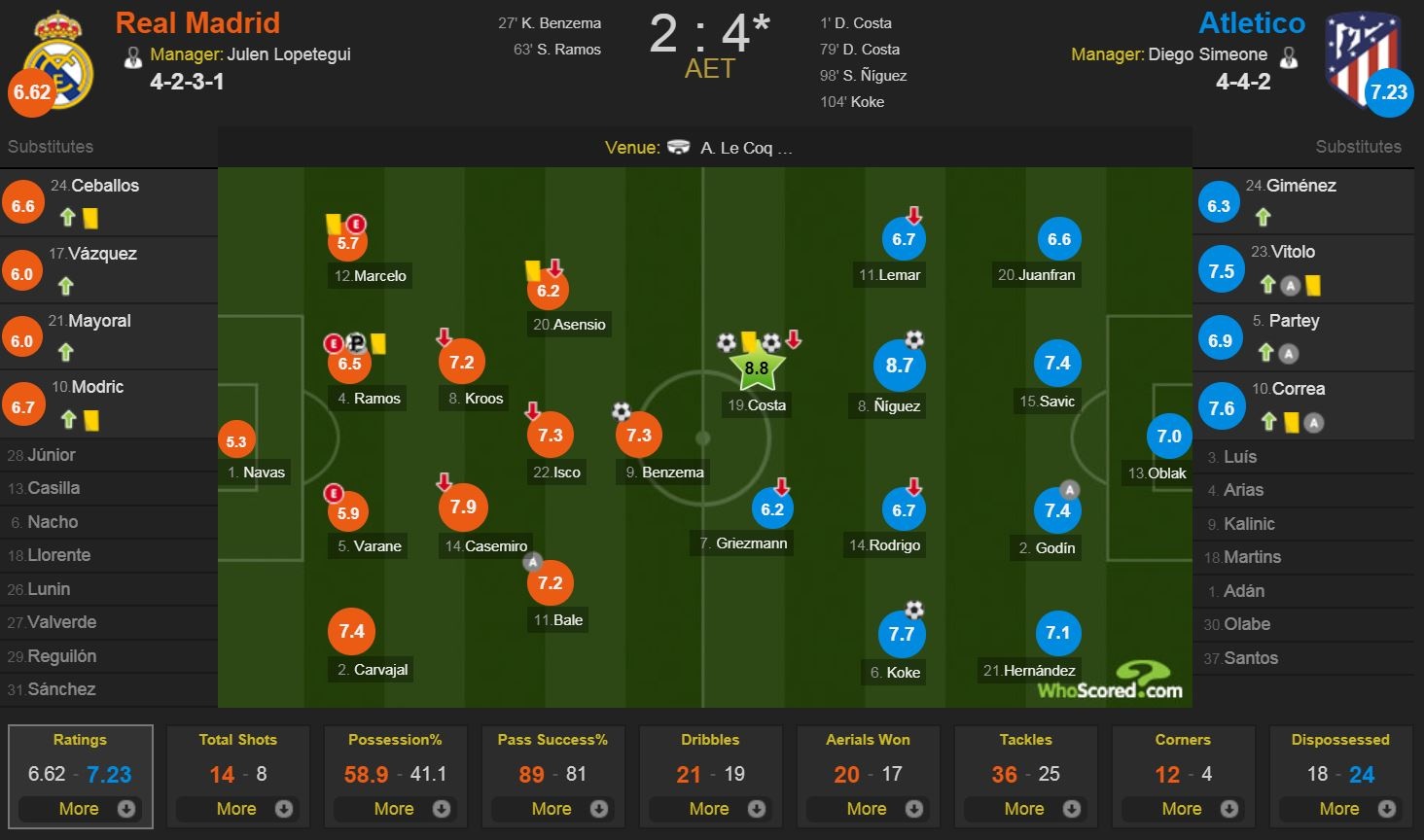Viewport: 1424px width, 840px height.
Task: Click Marcelo's yellow card icon
Action: 333,224
